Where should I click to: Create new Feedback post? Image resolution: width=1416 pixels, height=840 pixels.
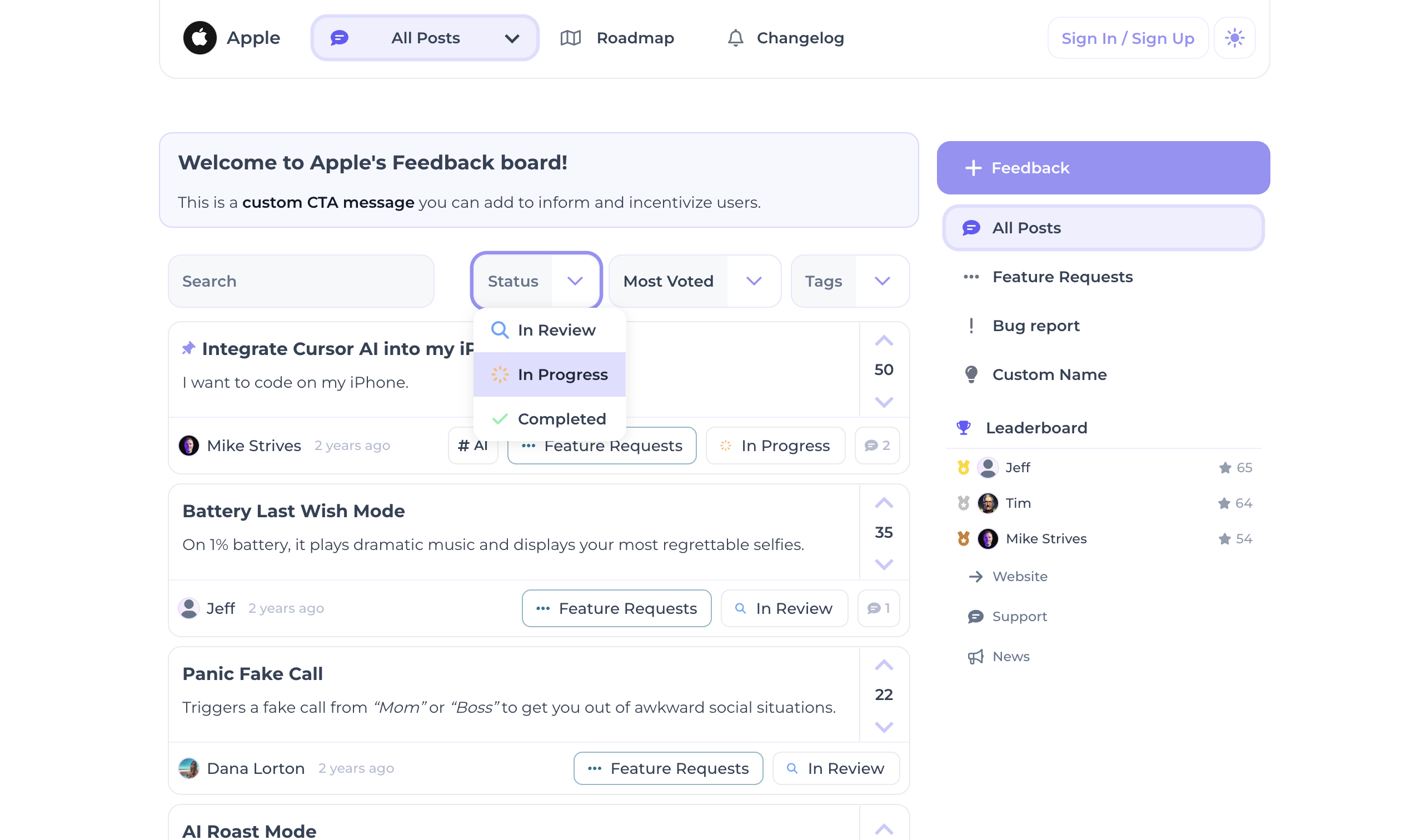1103,168
